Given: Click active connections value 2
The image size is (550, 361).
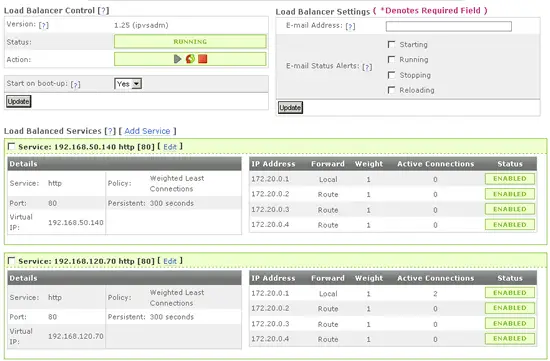Looking at the screenshot, I should click(435, 294).
